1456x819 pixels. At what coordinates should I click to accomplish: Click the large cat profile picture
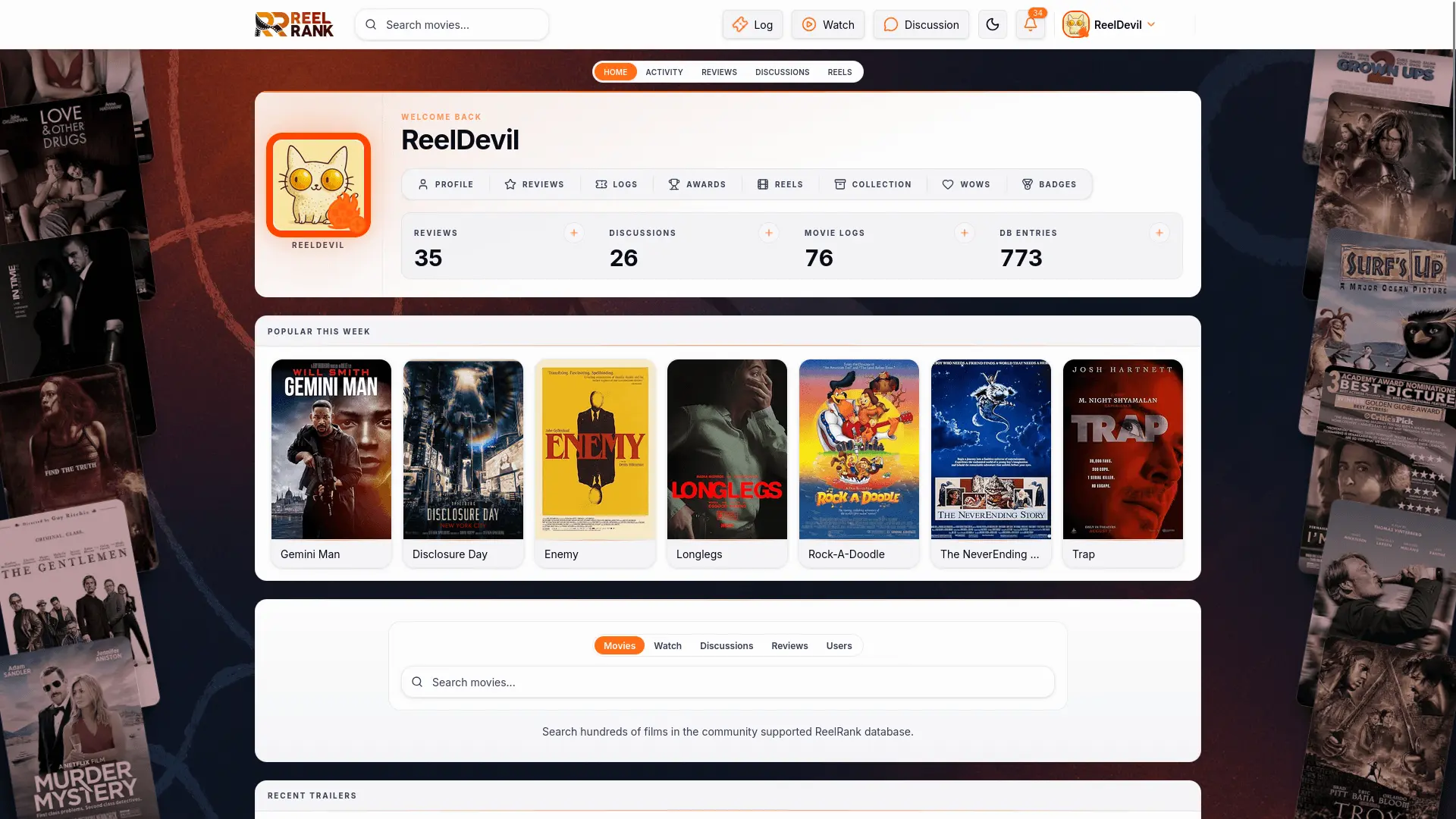(318, 185)
